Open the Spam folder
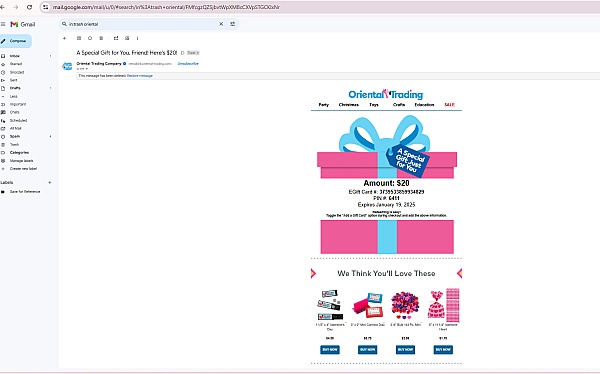 click(x=15, y=136)
